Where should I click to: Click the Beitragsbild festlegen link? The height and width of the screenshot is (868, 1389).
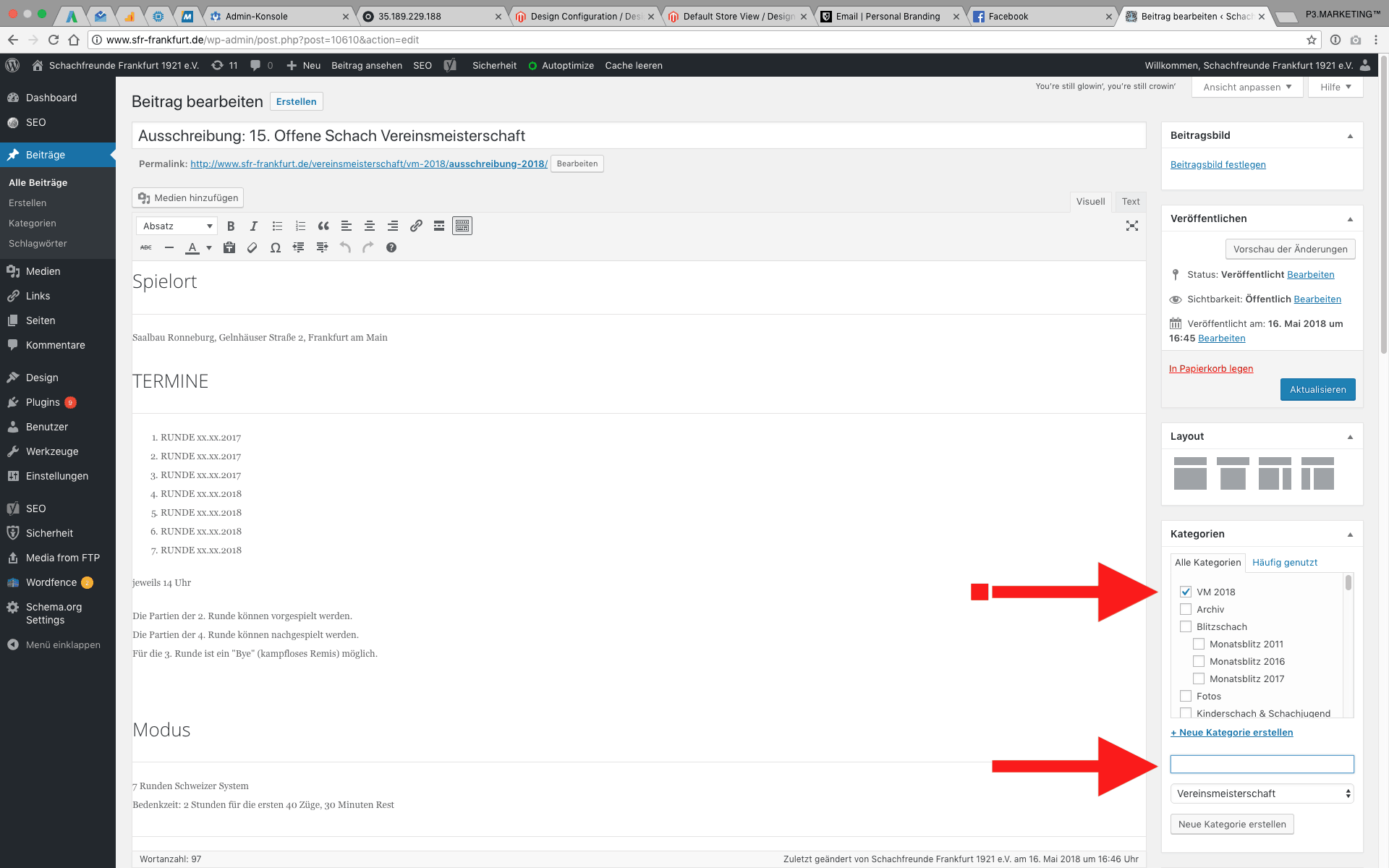(x=1218, y=165)
